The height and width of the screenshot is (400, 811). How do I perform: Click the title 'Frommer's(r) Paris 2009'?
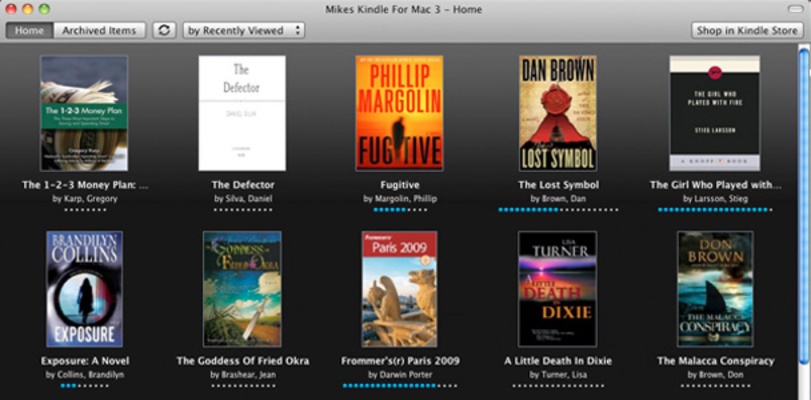pyautogui.click(x=400, y=361)
